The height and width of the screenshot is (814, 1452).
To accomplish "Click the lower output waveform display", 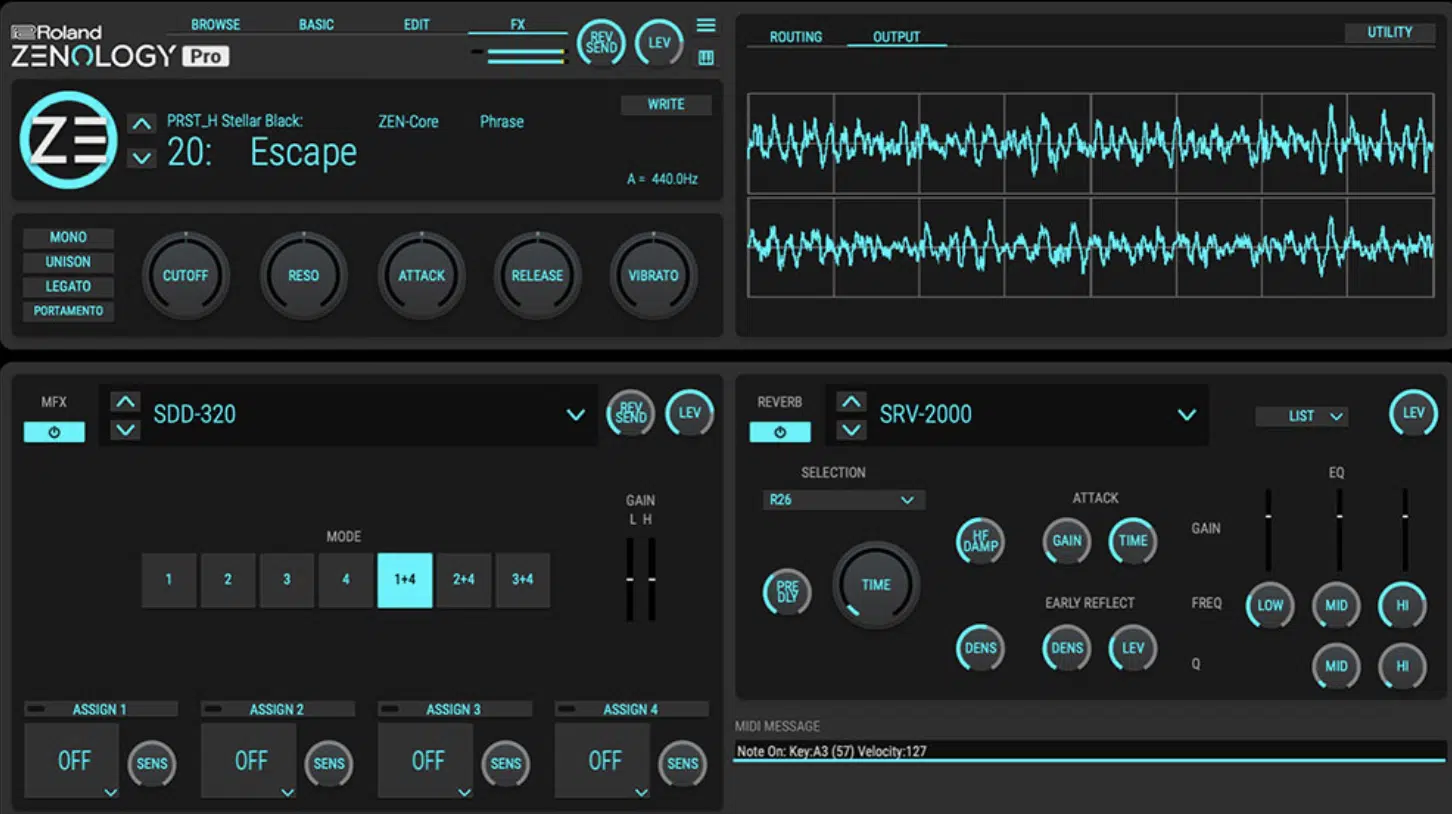I will [x=1091, y=246].
